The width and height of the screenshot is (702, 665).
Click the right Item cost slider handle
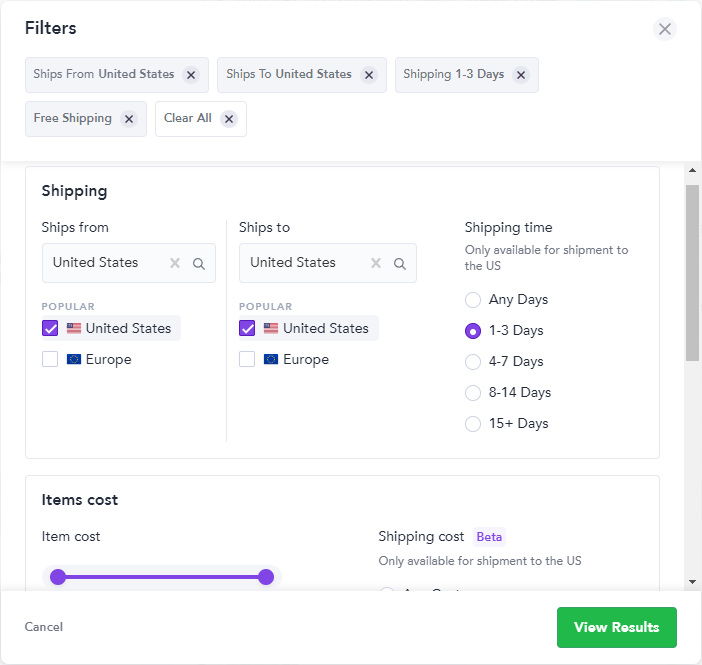[266, 577]
